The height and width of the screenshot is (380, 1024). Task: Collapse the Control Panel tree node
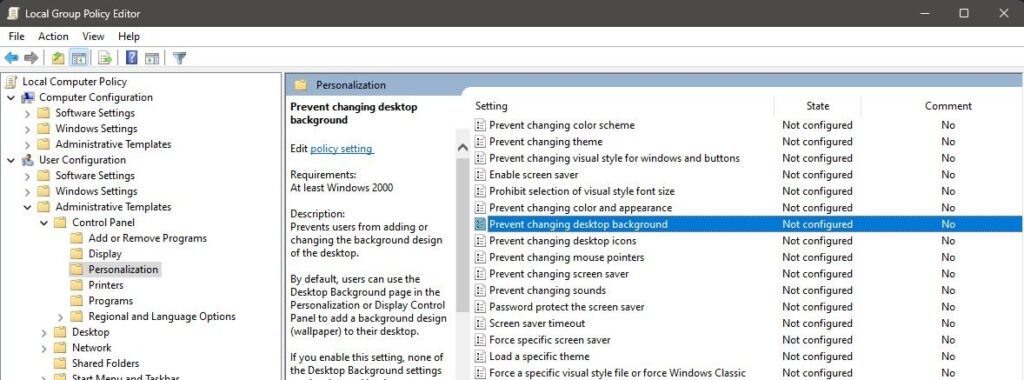pyautogui.click(x=44, y=223)
